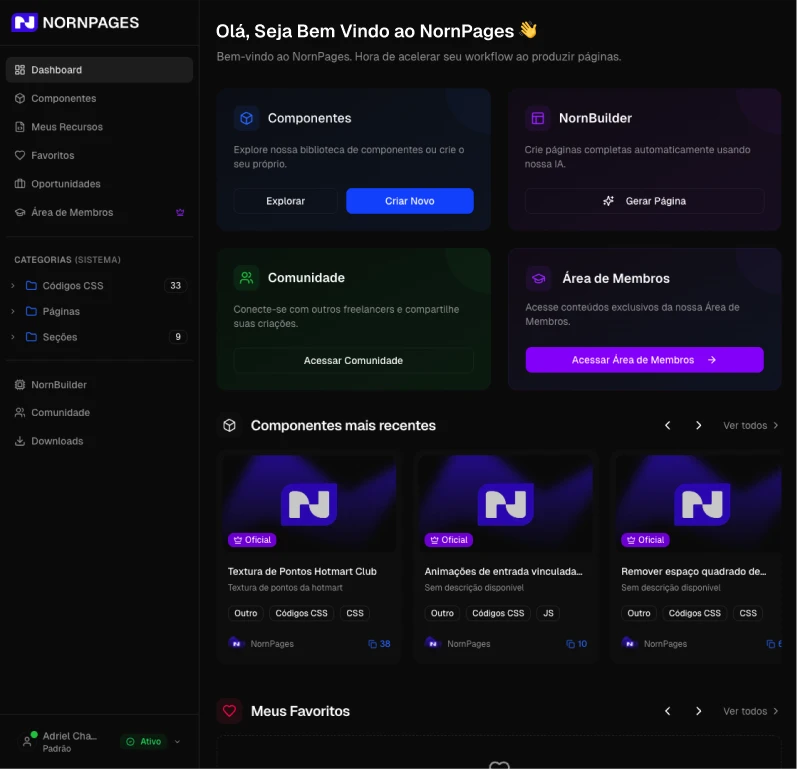Click the Meus Recursos file icon
This screenshot has height=769, width=797.
(20, 127)
